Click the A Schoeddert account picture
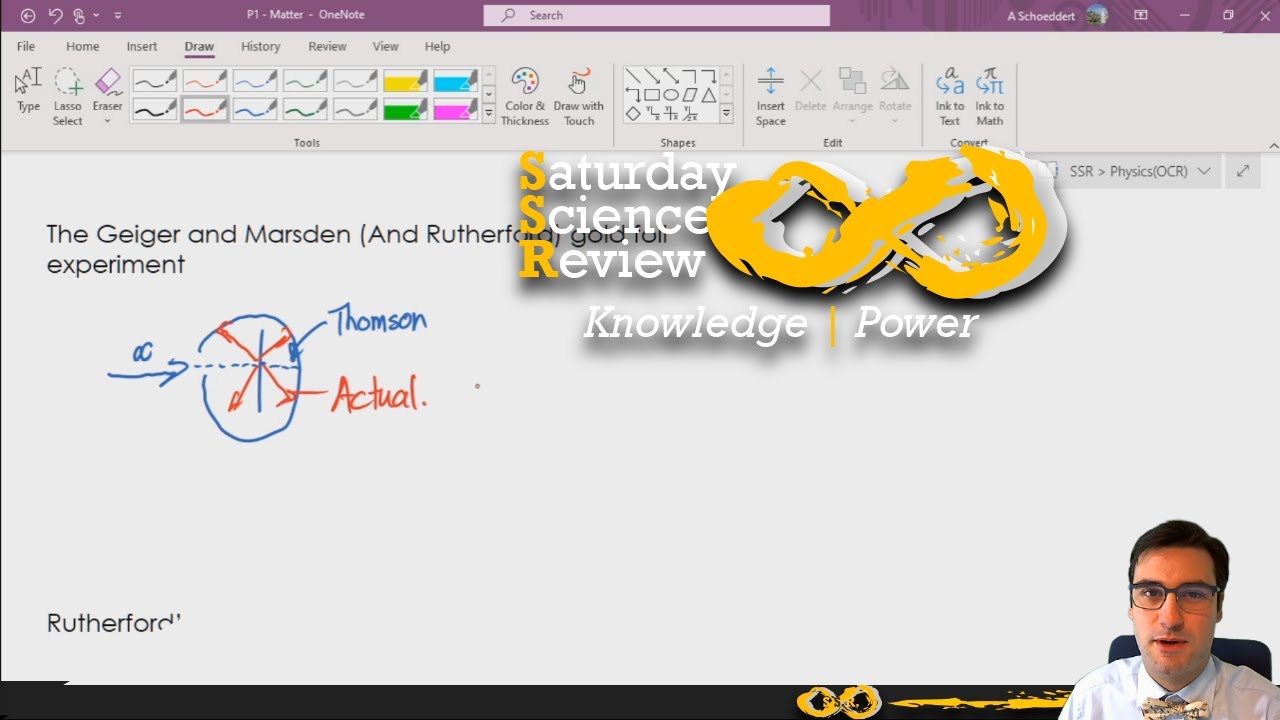The image size is (1280, 720). [x=1097, y=15]
